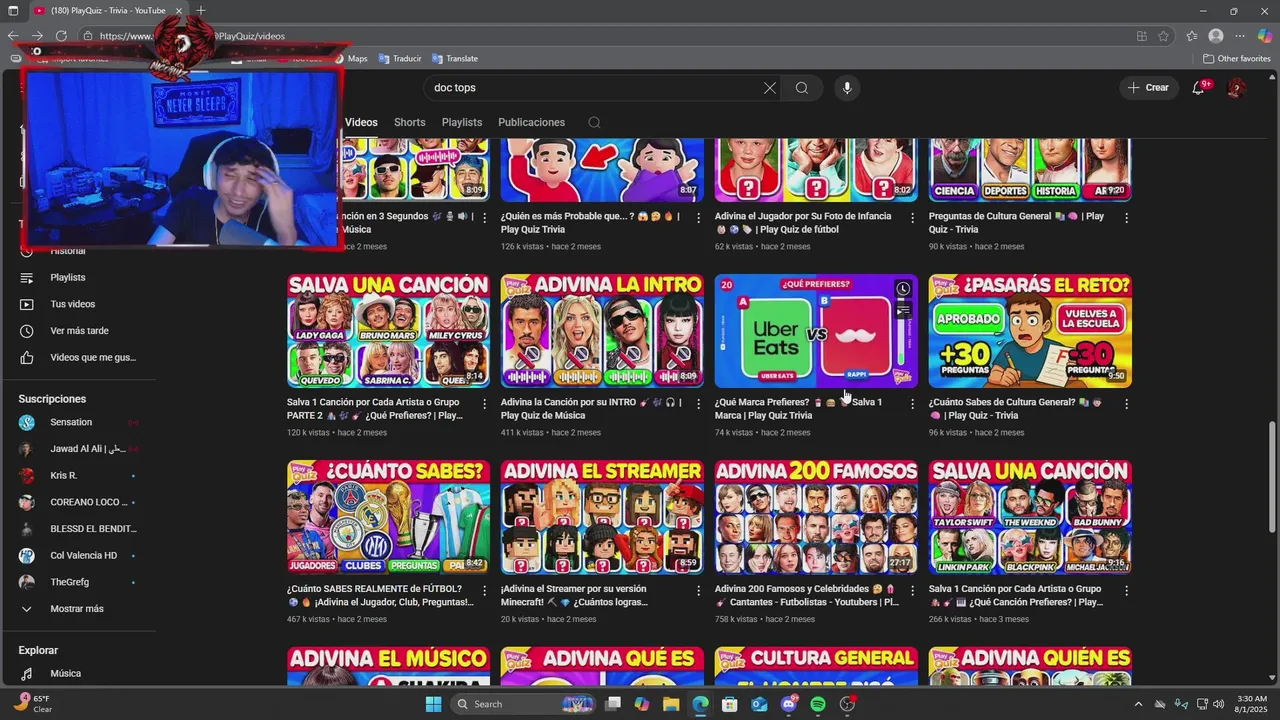Clear the 'doc tops' search text with X
This screenshot has height=720, width=1280.
(769, 88)
